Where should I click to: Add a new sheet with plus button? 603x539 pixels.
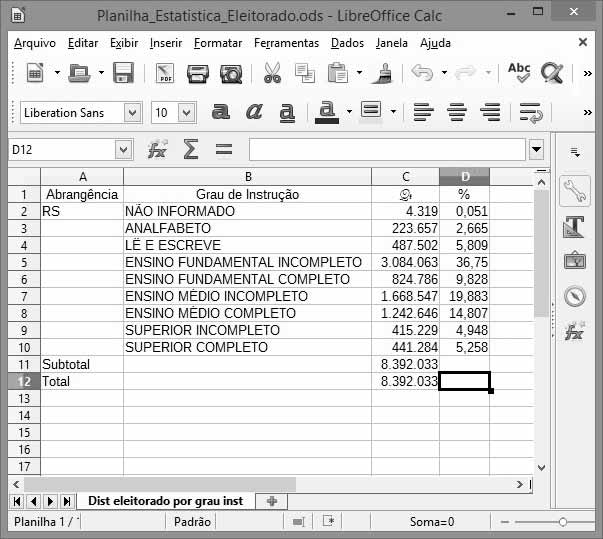coord(270,501)
